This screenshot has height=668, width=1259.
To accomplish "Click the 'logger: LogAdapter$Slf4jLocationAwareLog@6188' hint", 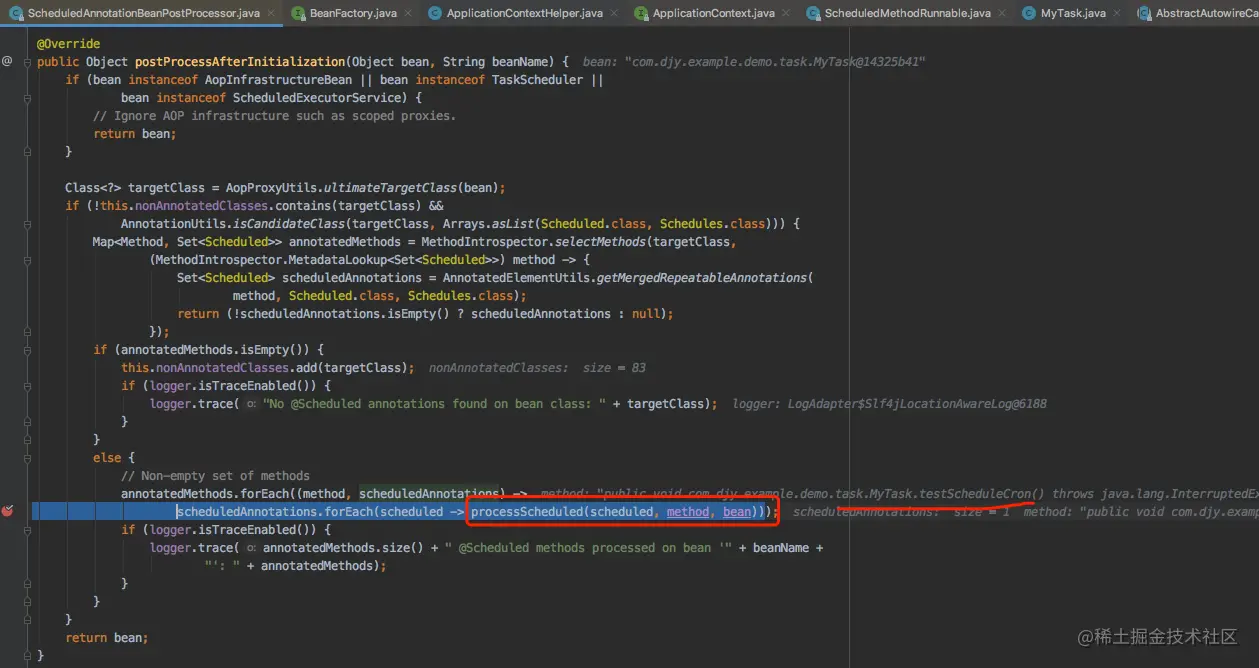I will (890, 404).
